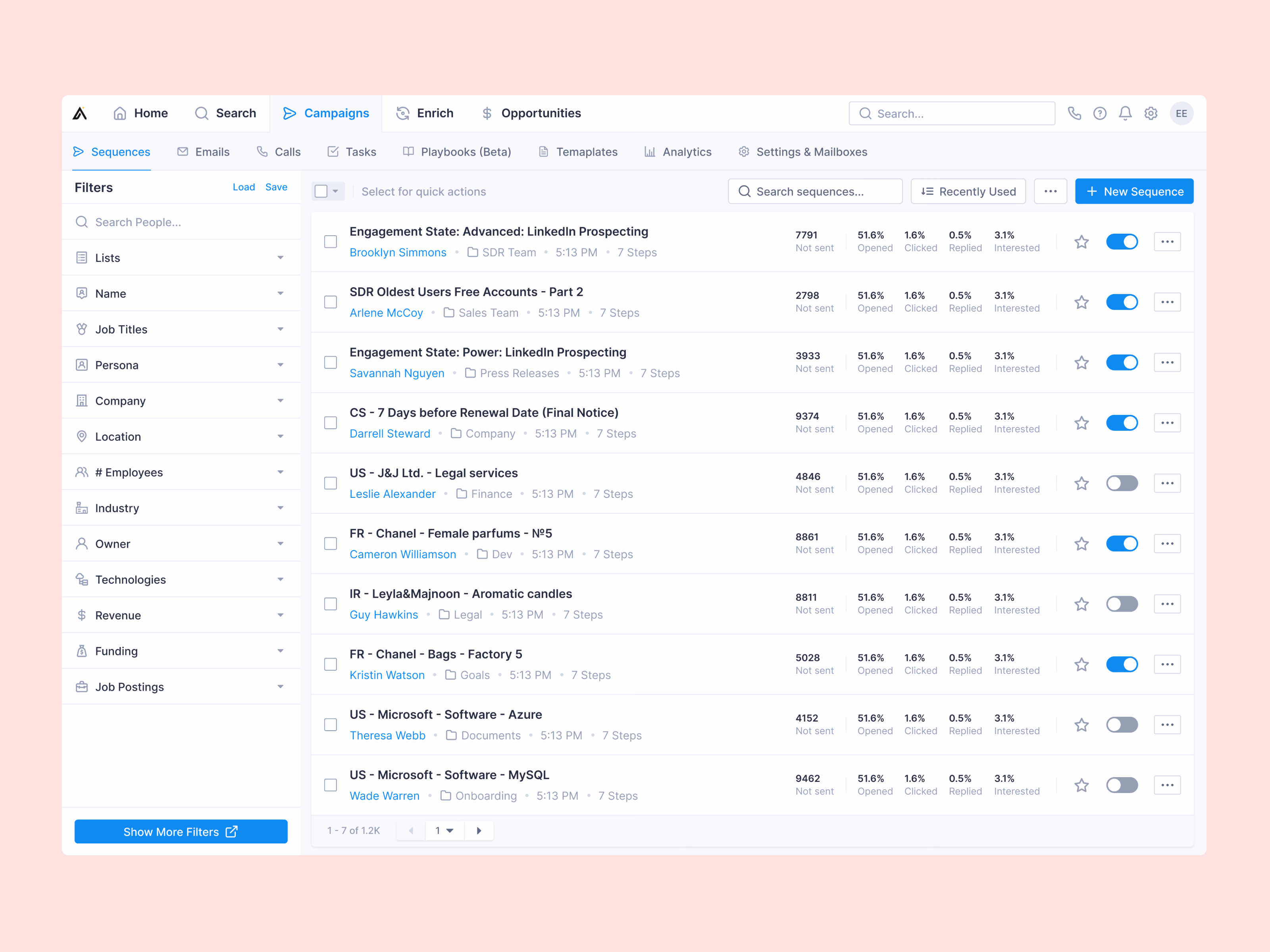Click the next page arrow in pagination
Screen dimensions: 1270x952
[479, 830]
